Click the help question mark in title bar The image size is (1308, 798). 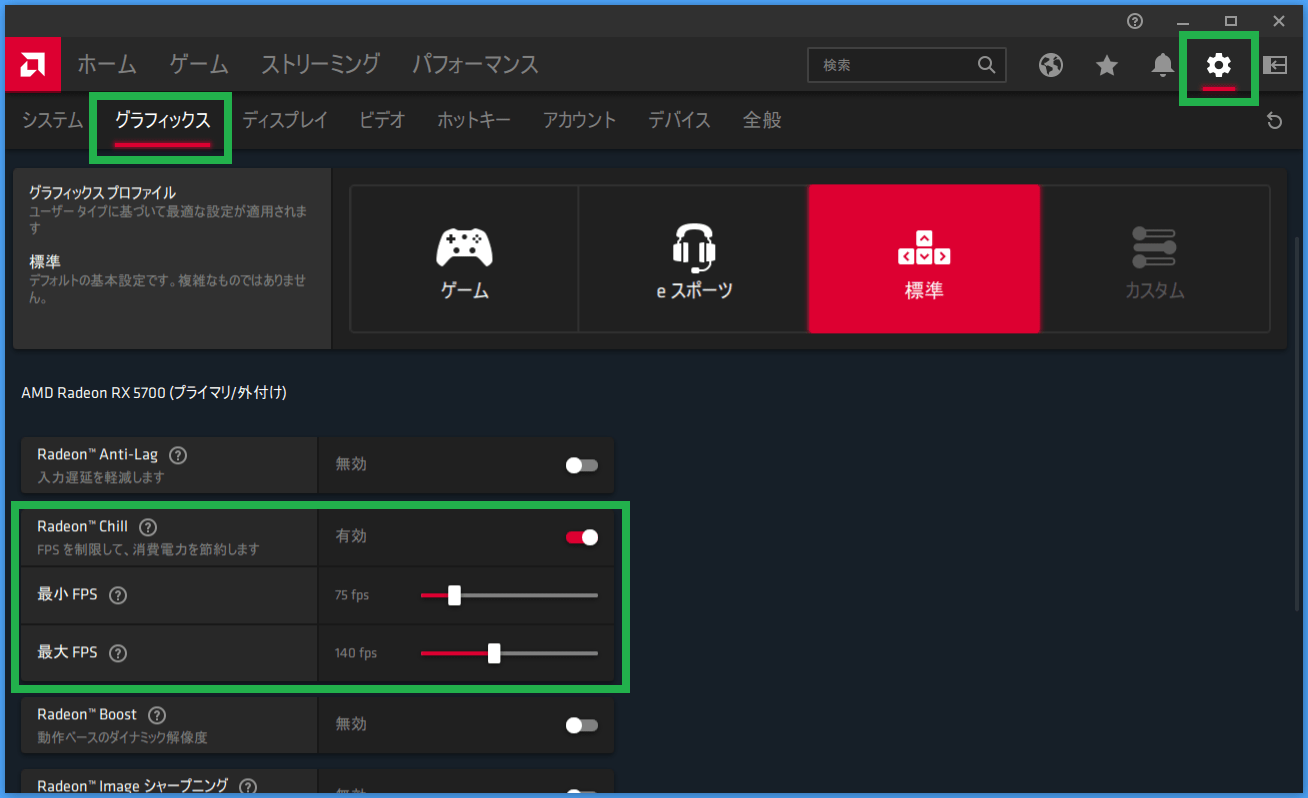click(x=1134, y=20)
